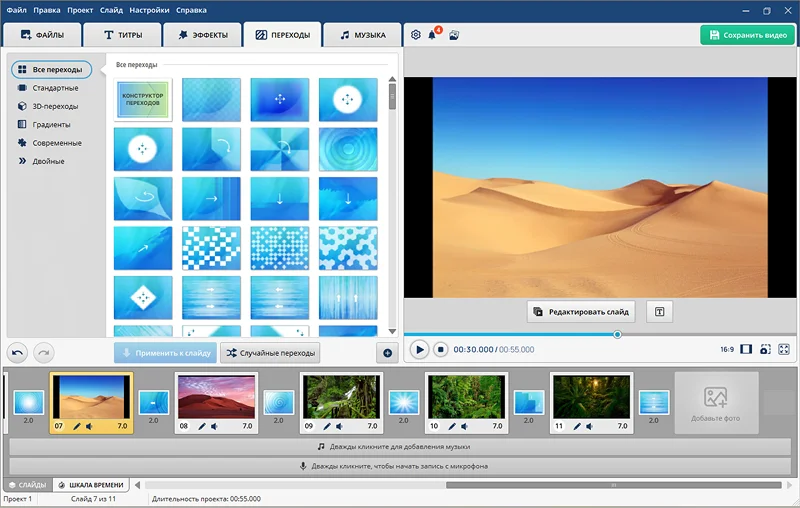800x508 pixels.
Task: Click the transitions list scroll up arrow
Action: tap(392, 79)
